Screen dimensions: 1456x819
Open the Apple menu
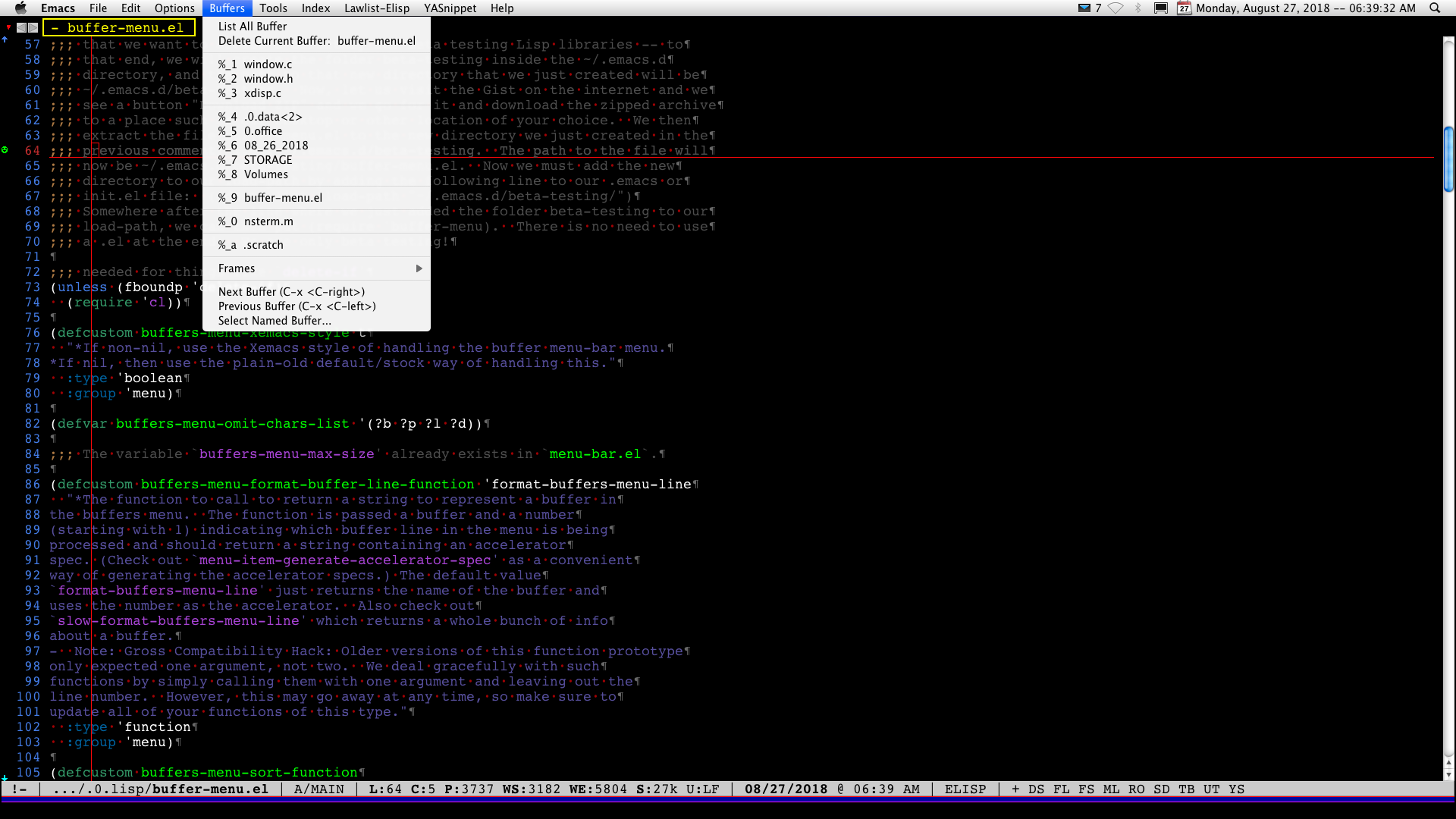click(20, 8)
